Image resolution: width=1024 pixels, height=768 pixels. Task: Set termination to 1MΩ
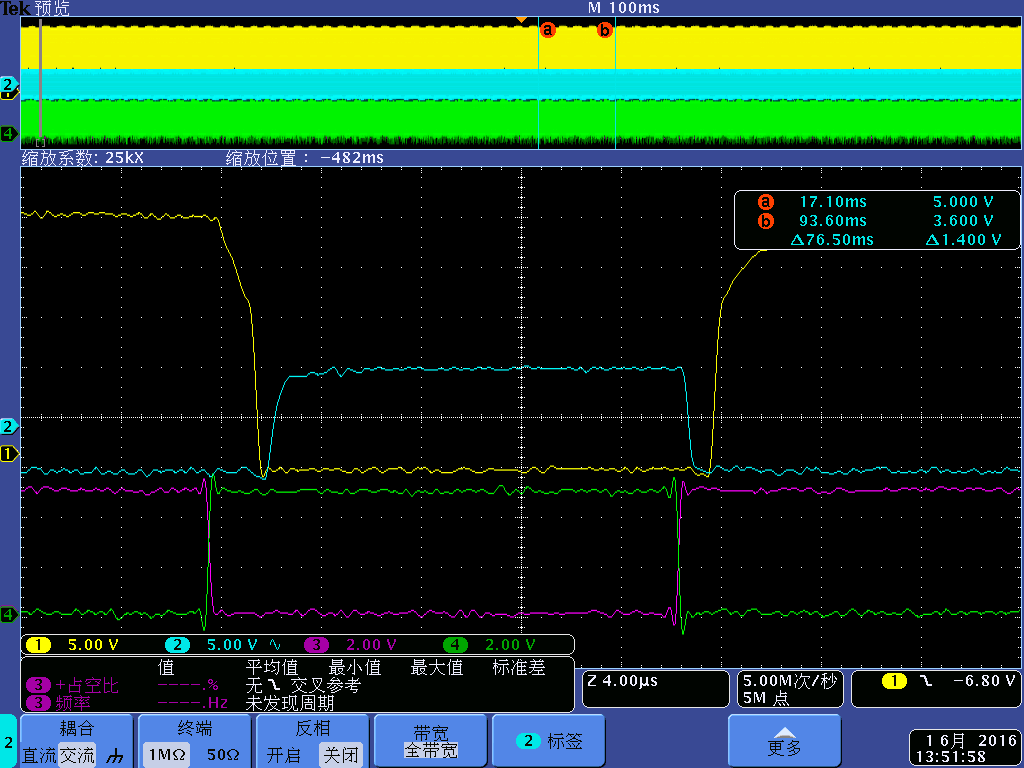pos(167,755)
